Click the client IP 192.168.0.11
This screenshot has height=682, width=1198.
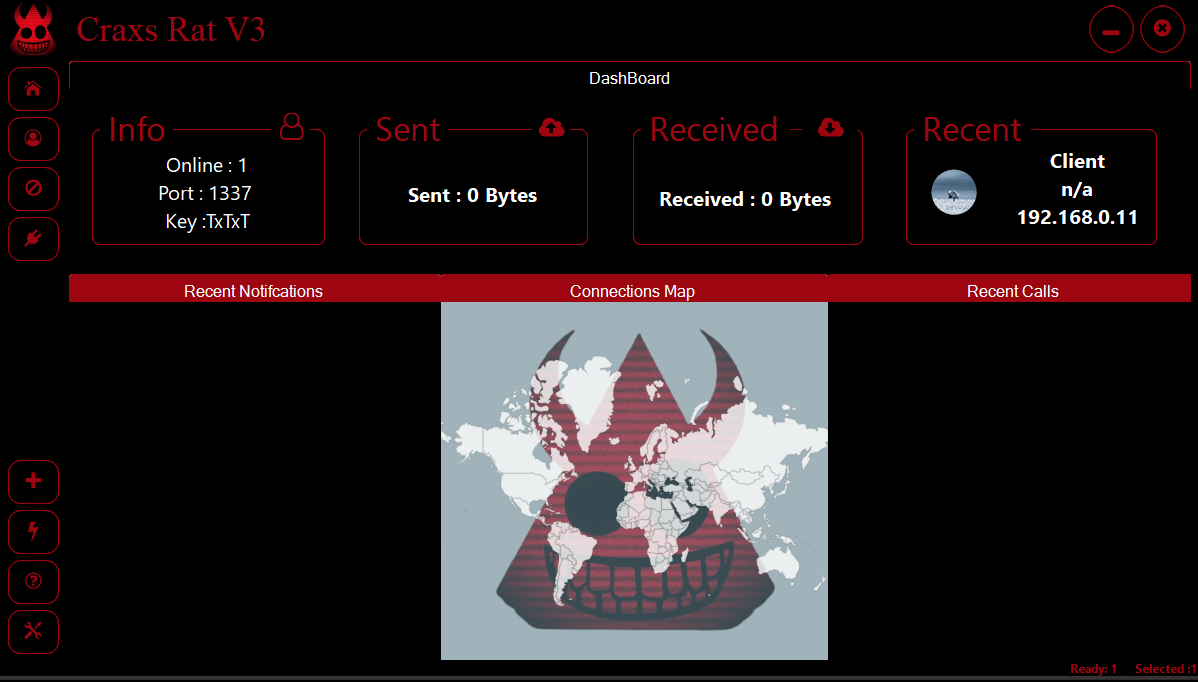pos(1077,218)
